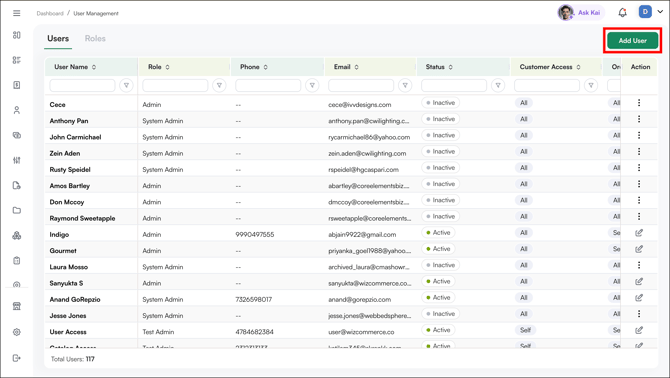This screenshot has width=670, height=378.
Task: Open actions menu for Don Mccoy
Action: 639,200
